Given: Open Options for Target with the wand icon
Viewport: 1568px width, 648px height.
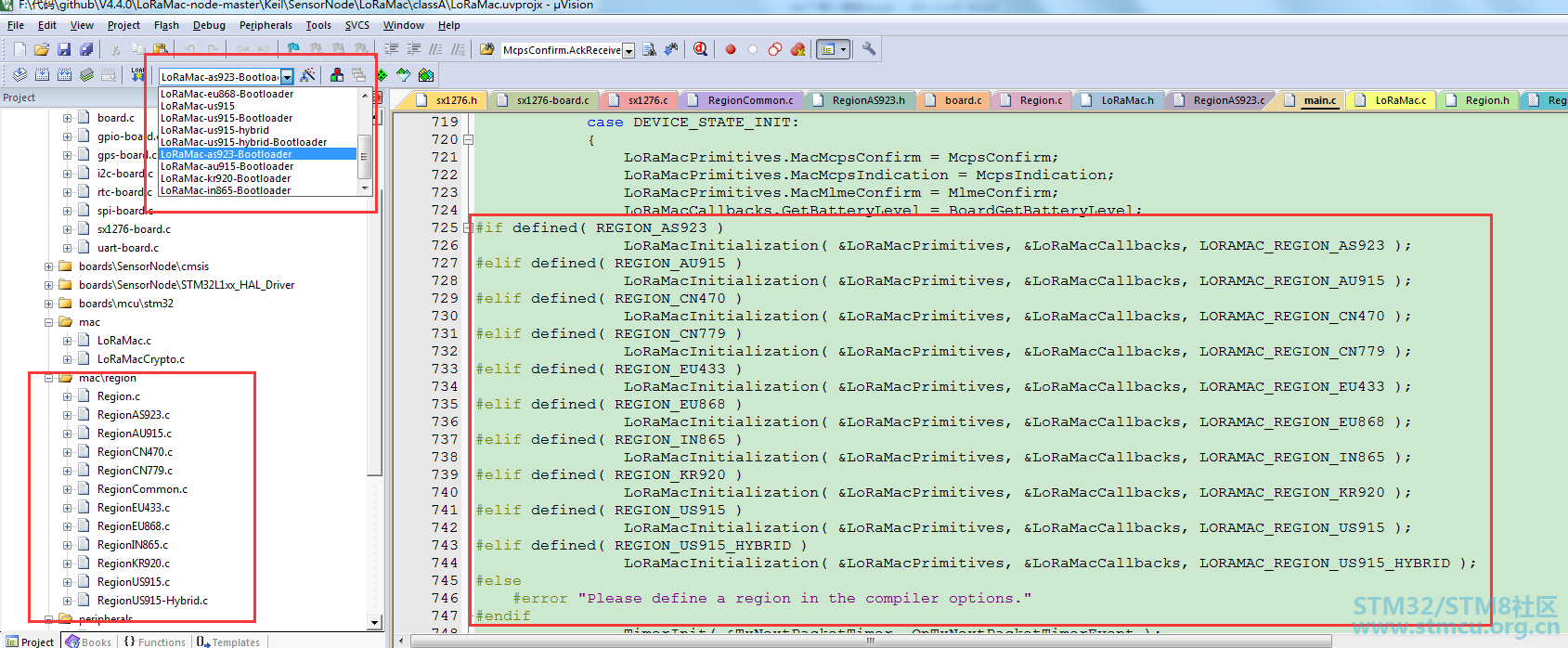Looking at the screenshot, I should pos(307,75).
